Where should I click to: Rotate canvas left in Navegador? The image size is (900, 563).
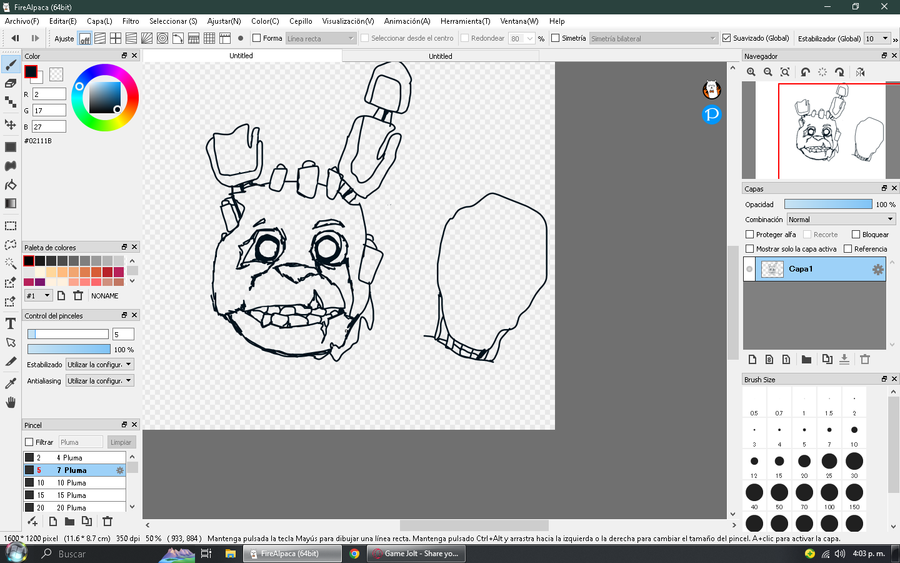click(x=805, y=72)
